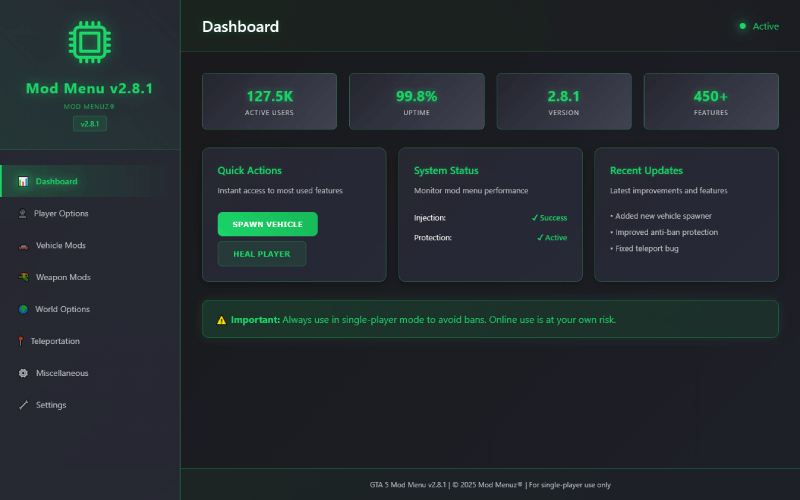
Task: Click the v2.8.1 version badge
Action: [89, 124]
